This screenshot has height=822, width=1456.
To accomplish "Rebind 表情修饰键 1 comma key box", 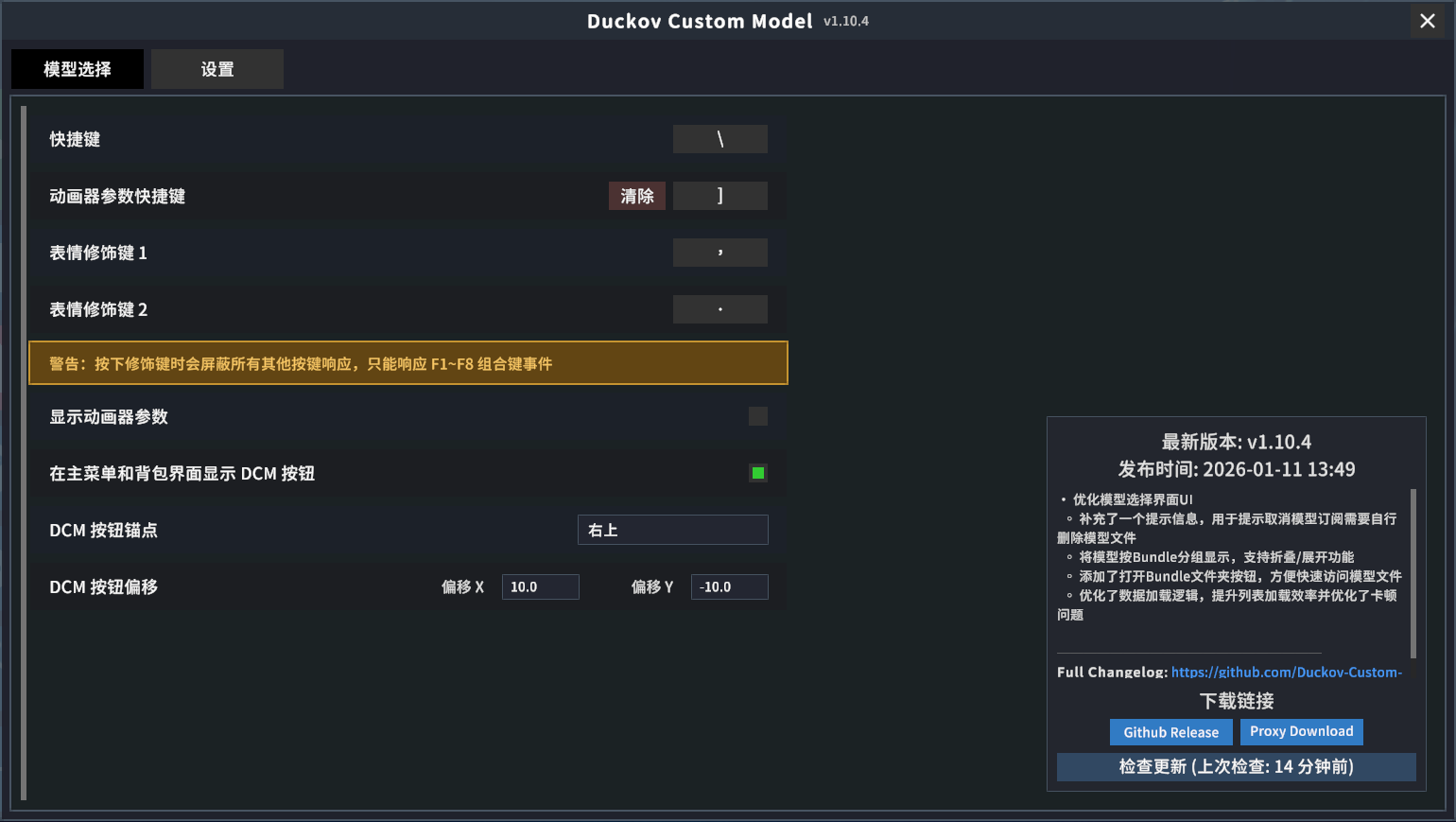I will click(719, 253).
